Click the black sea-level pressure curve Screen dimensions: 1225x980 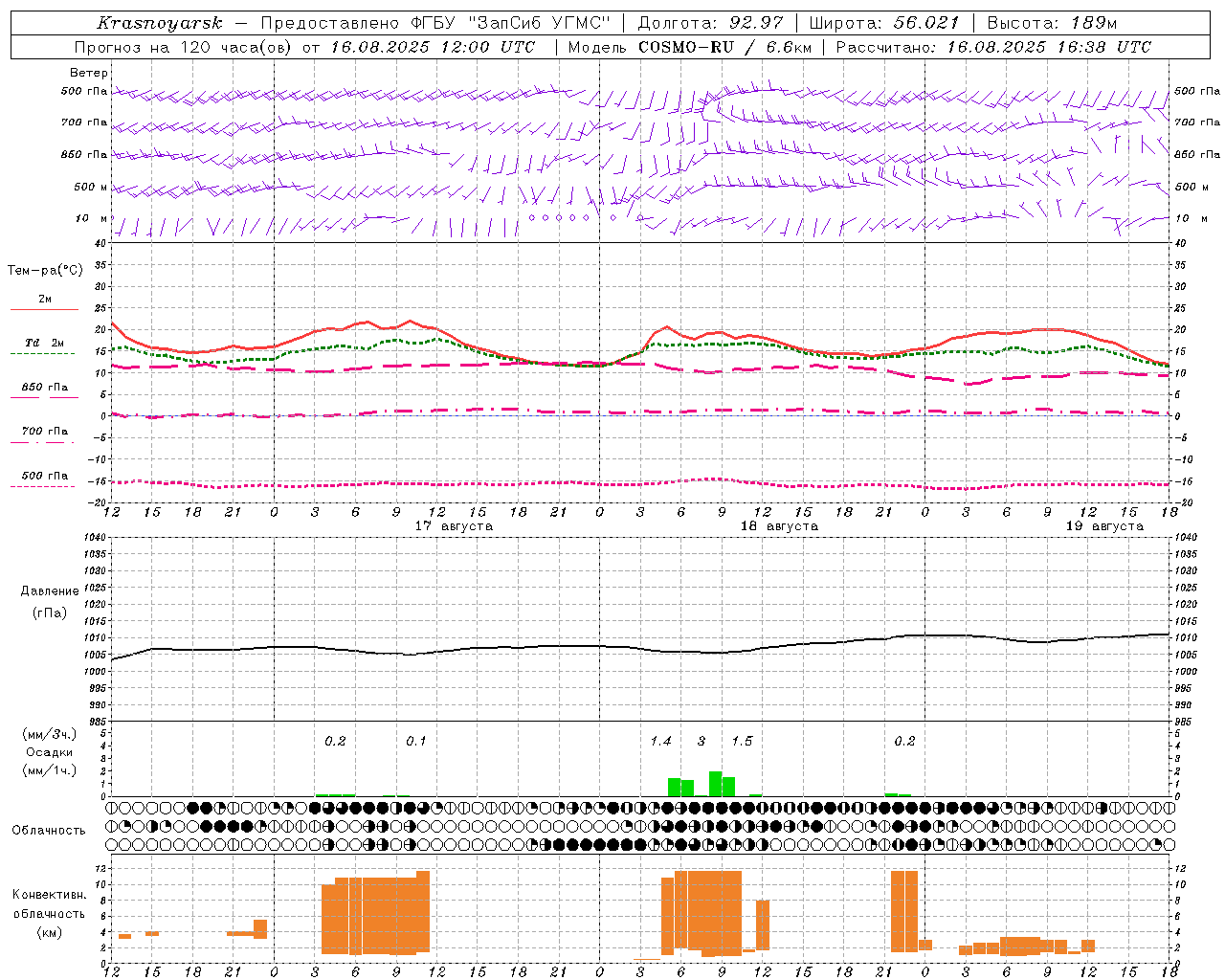click(x=641, y=649)
